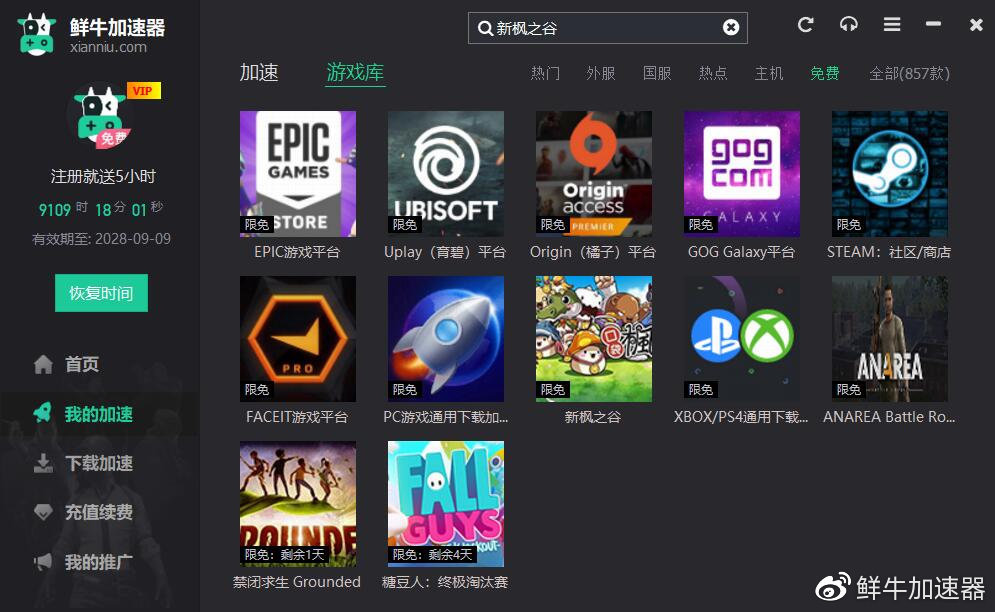Image resolution: width=995 pixels, height=612 pixels.
Task: Select the 糖豆人 Fall Guys tile
Action: [445, 504]
